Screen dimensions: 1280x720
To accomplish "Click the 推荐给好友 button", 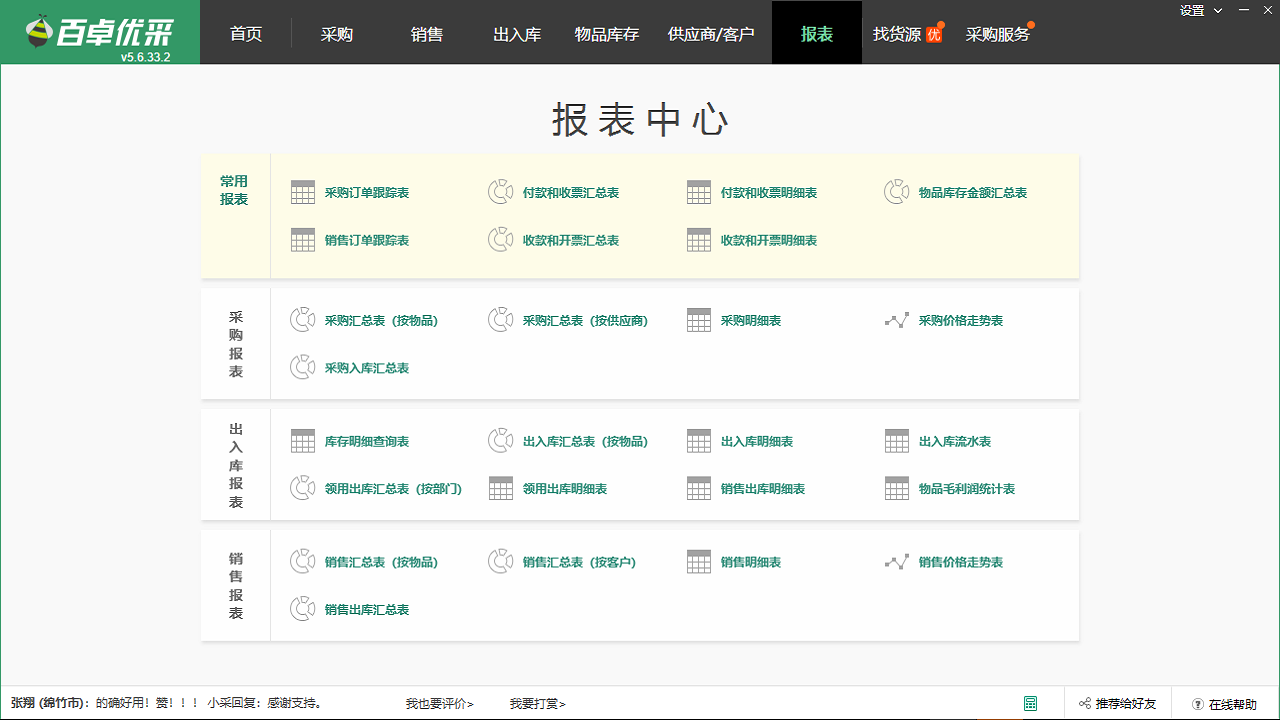I will coord(1117,703).
